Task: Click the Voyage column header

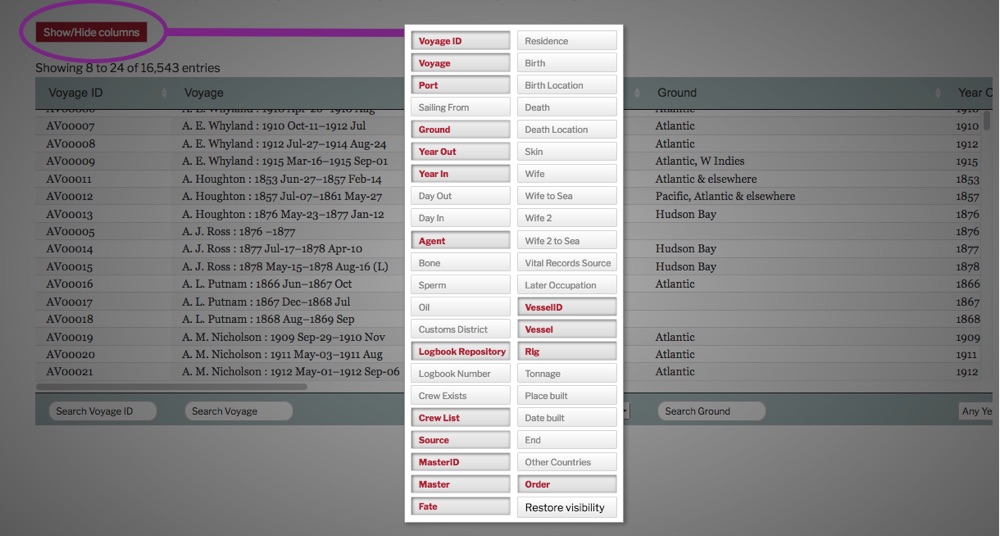Action: pyautogui.click(x=204, y=93)
